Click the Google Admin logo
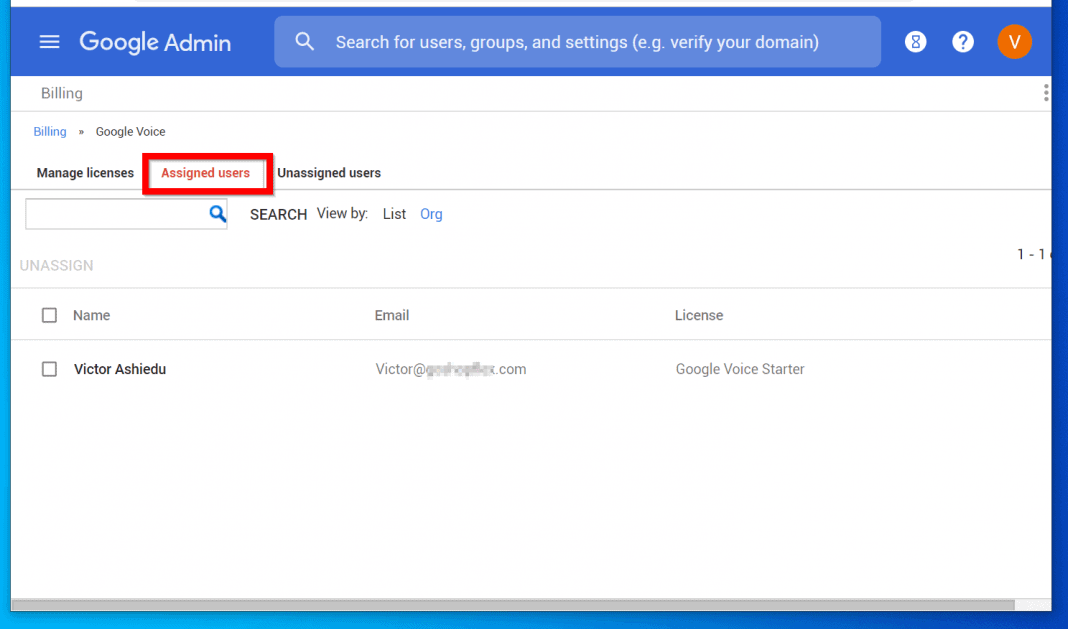 pyautogui.click(x=155, y=41)
